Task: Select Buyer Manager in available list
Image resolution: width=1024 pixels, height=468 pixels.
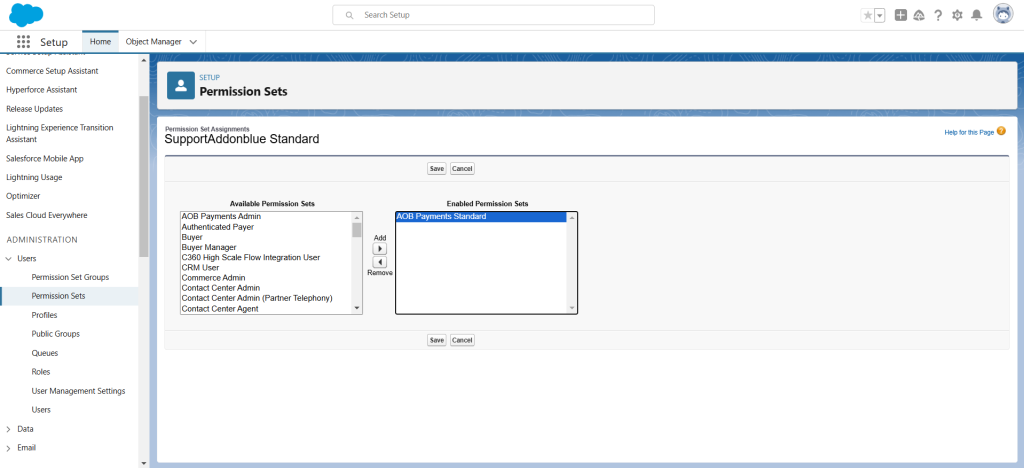Action: tap(266, 247)
